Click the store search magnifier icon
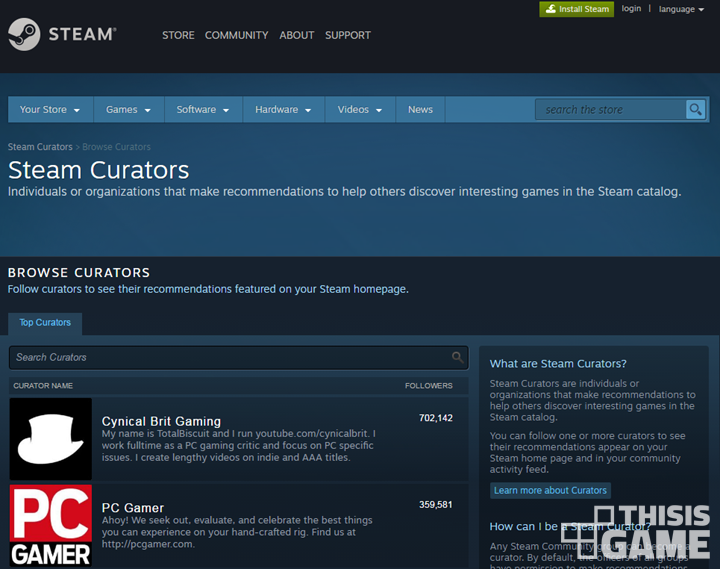720x569 pixels. [695, 109]
